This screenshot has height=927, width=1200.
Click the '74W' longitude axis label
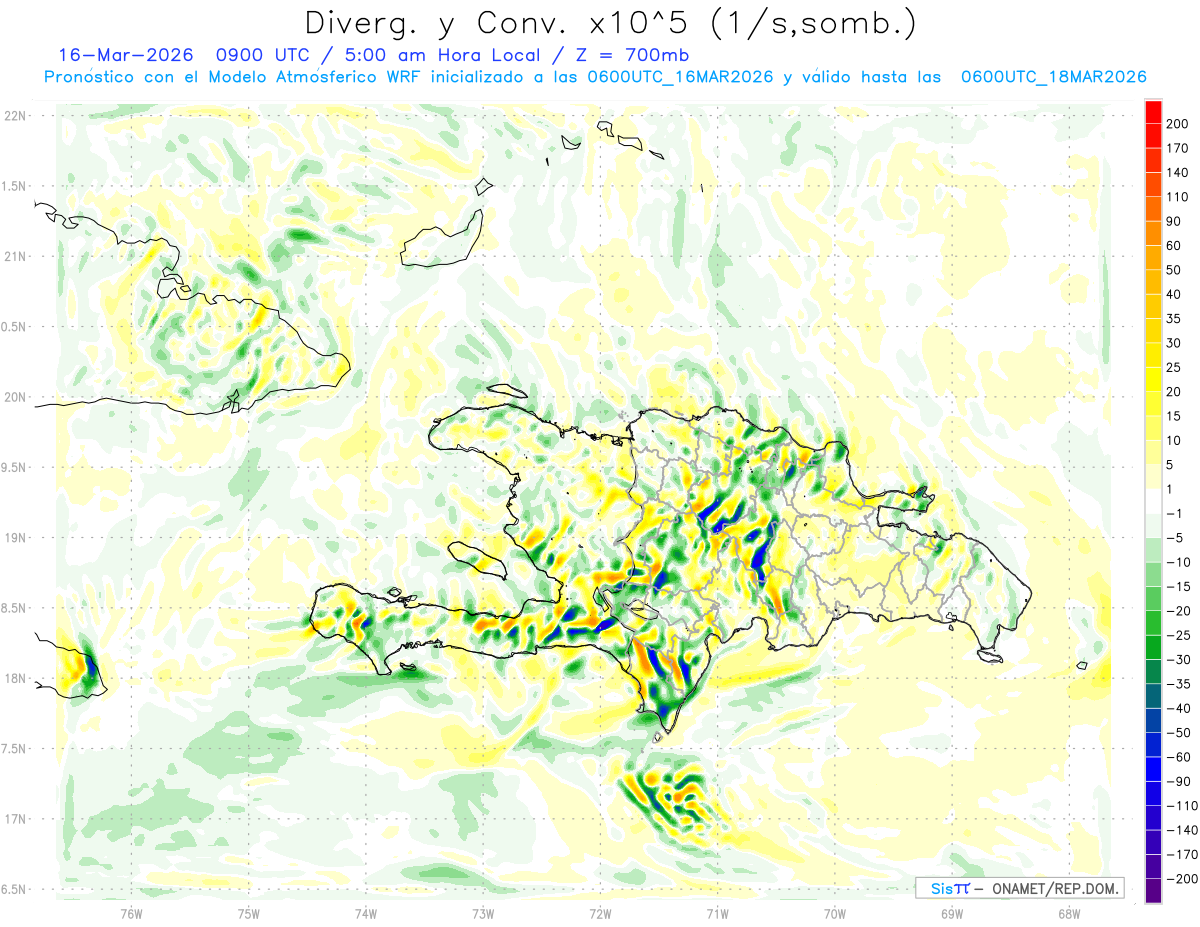[366, 912]
